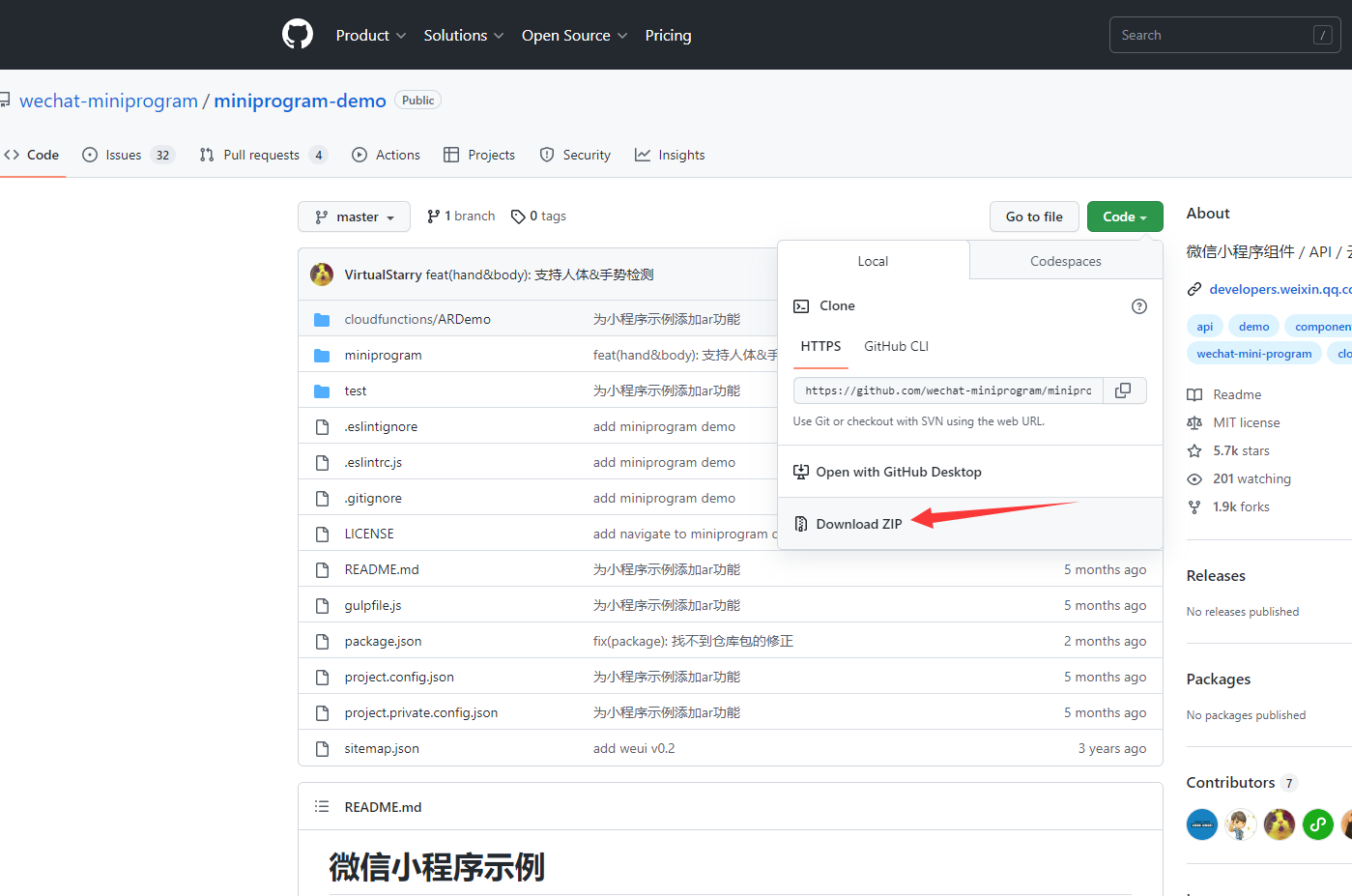The width and height of the screenshot is (1352, 896).
Task: Click the file icon beside .eslintignore
Action: tap(322, 427)
